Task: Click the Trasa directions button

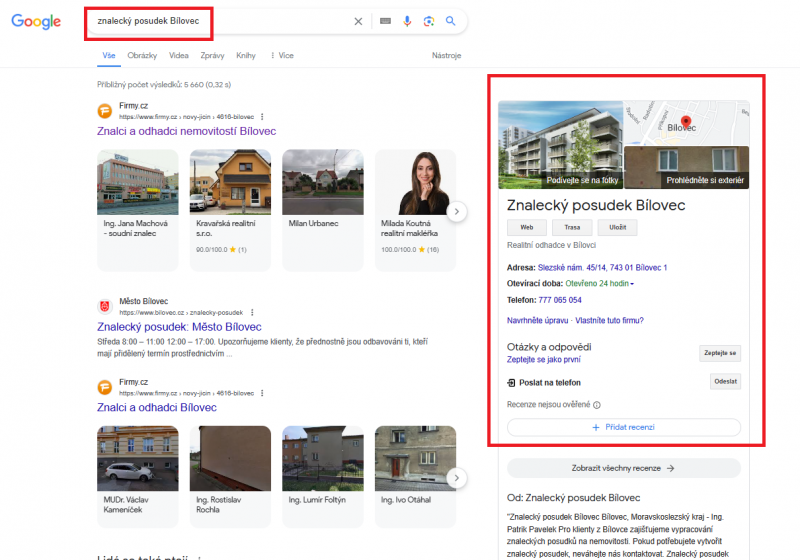Action: point(572,227)
